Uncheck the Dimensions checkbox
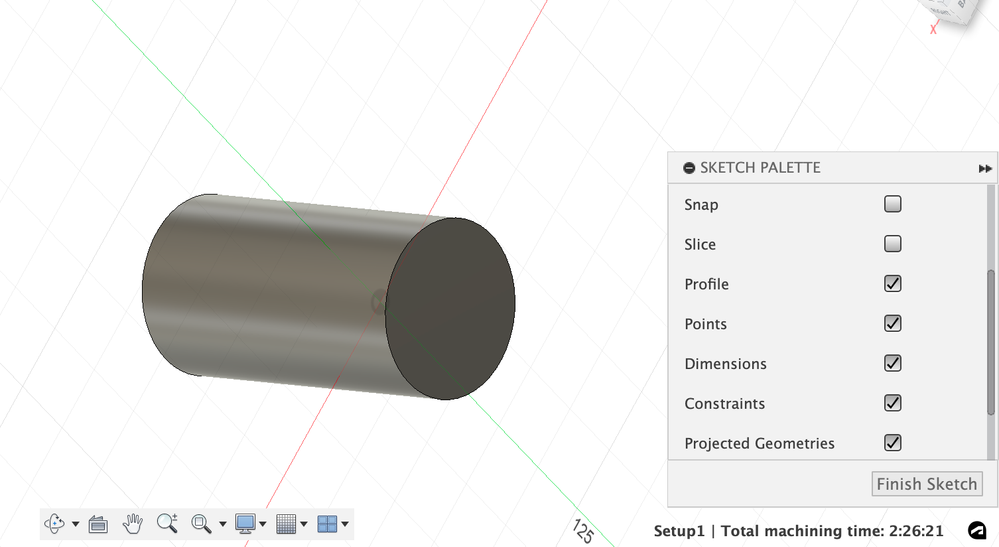 pos(893,363)
